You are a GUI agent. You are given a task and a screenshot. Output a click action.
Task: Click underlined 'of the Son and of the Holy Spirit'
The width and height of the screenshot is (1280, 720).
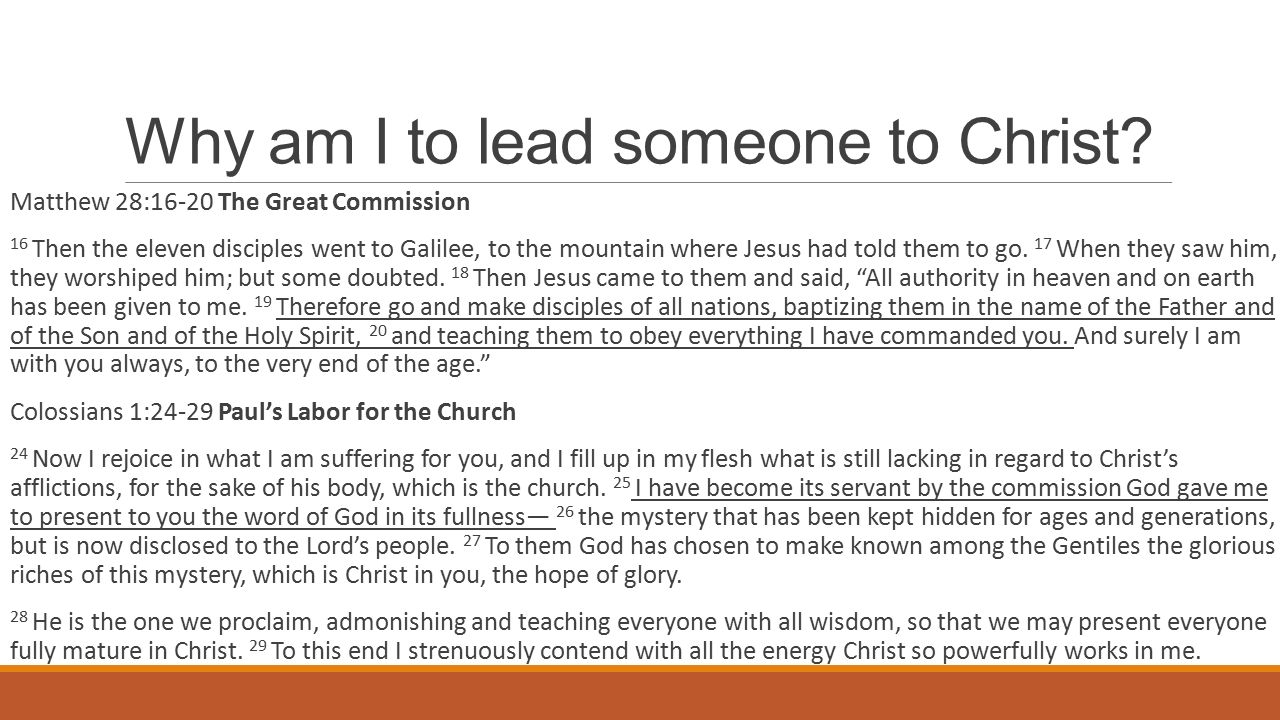click(x=182, y=338)
